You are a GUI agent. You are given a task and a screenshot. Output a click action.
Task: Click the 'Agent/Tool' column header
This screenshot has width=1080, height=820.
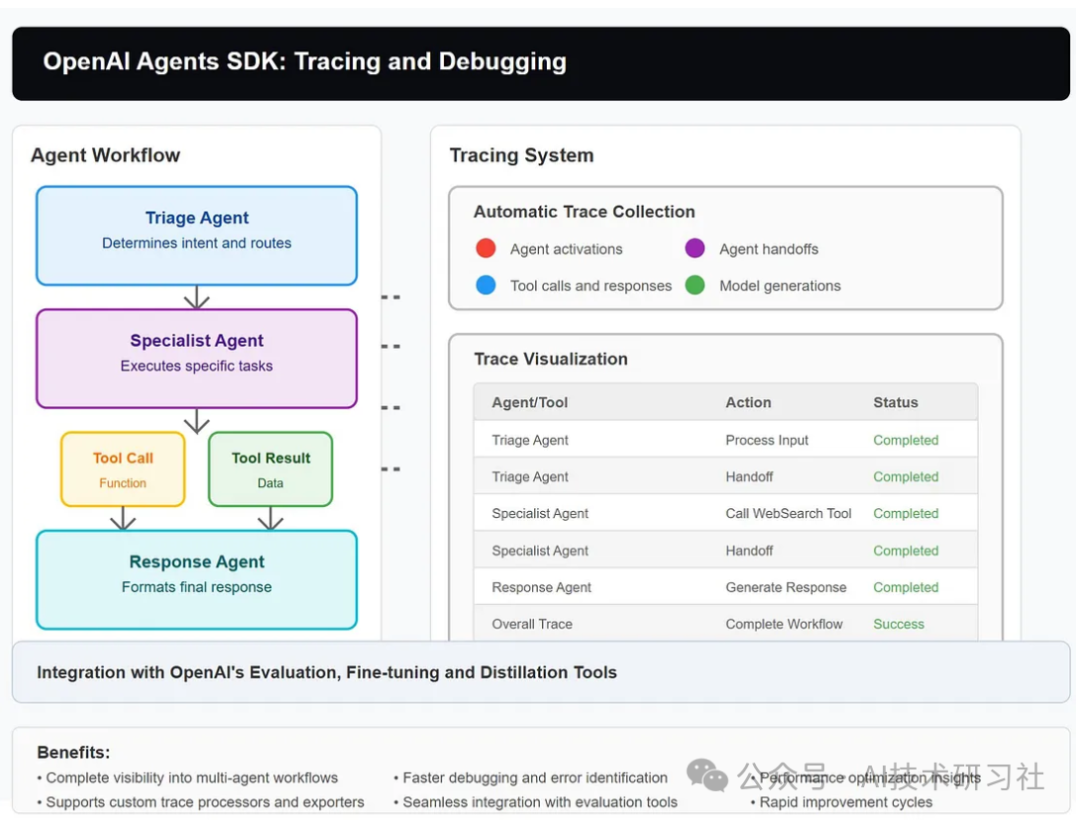click(530, 402)
